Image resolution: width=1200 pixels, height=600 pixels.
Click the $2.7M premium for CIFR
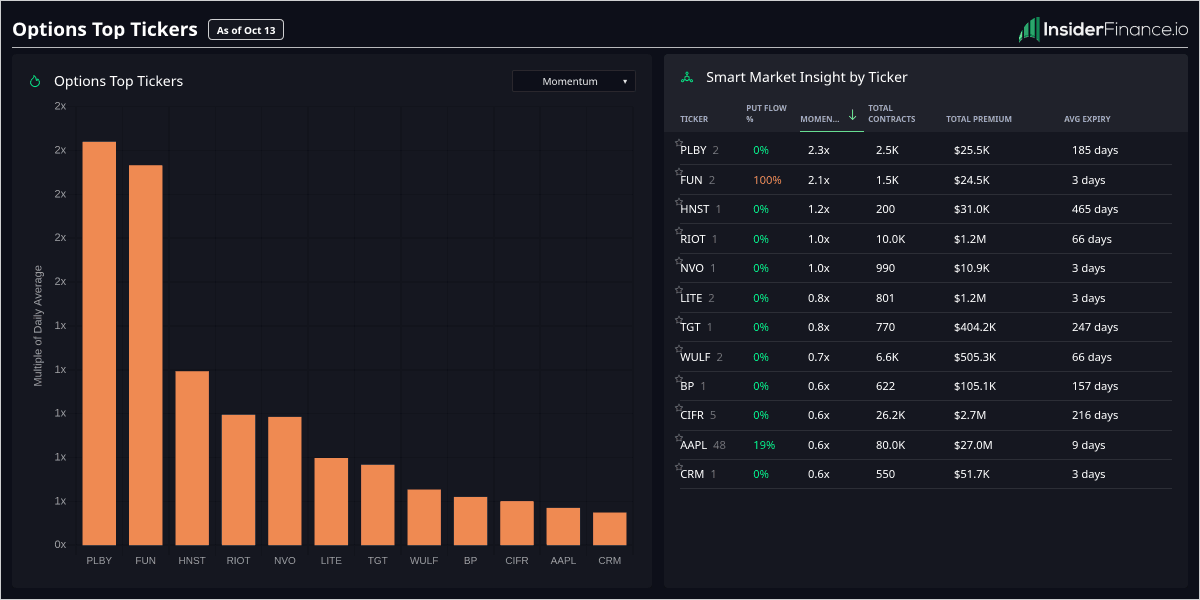click(970, 415)
